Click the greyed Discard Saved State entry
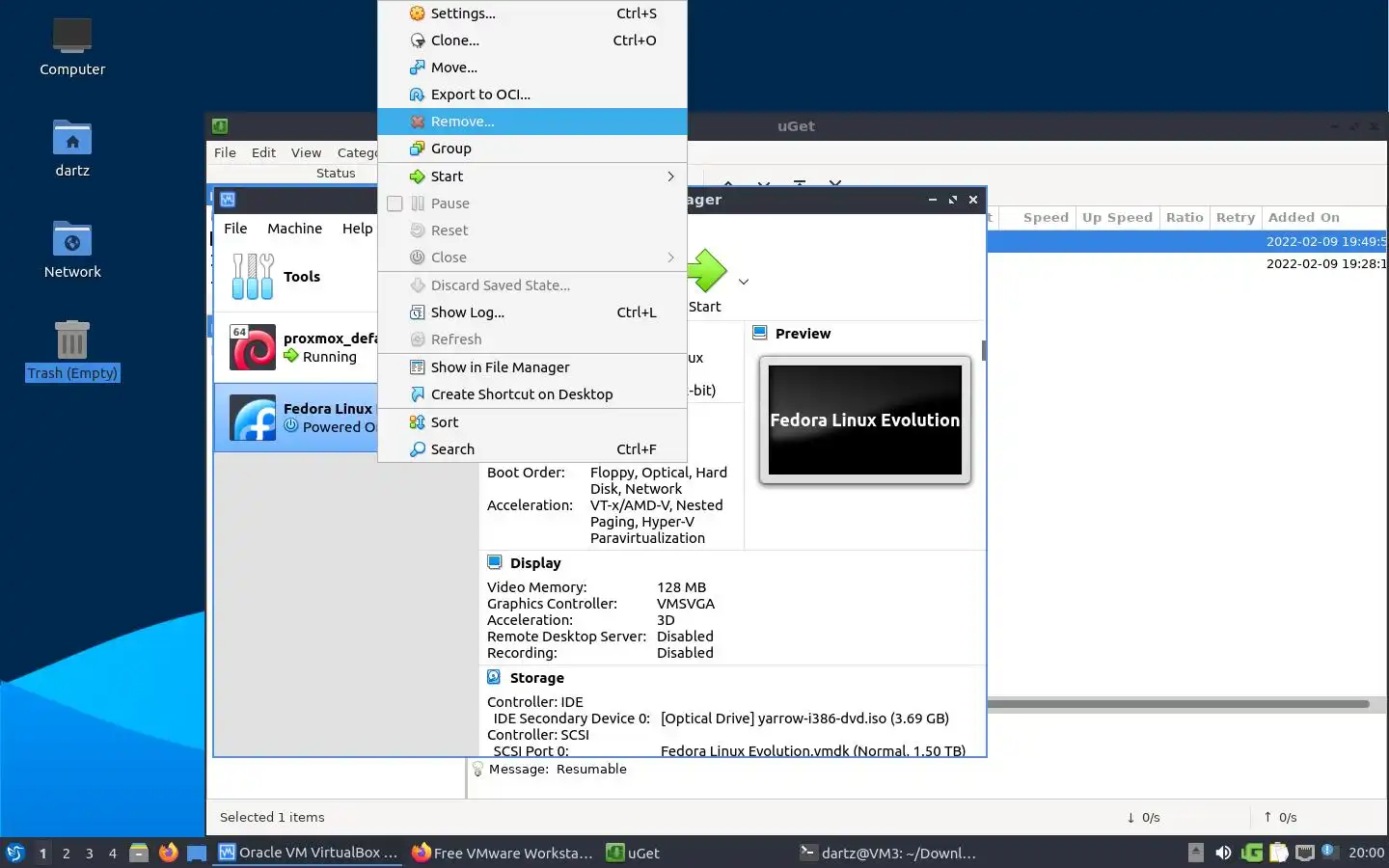Image resolution: width=1389 pixels, height=868 pixels. (x=532, y=285)
